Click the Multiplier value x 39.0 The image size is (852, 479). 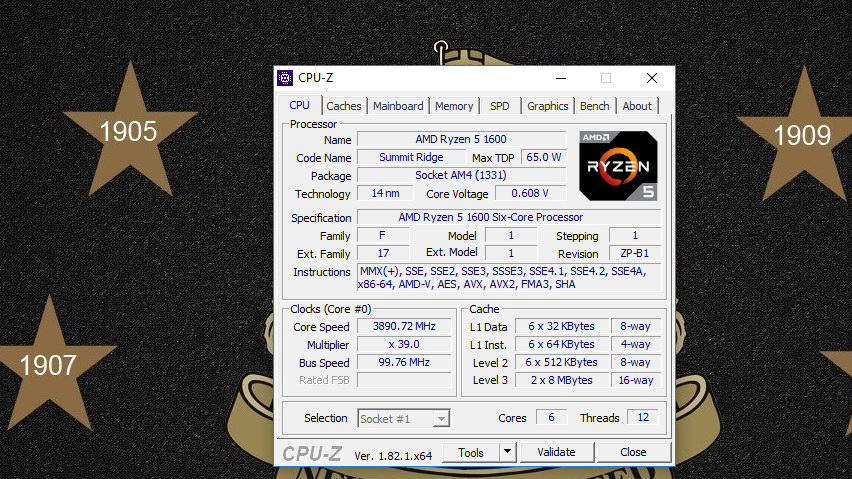pos(404,344)
